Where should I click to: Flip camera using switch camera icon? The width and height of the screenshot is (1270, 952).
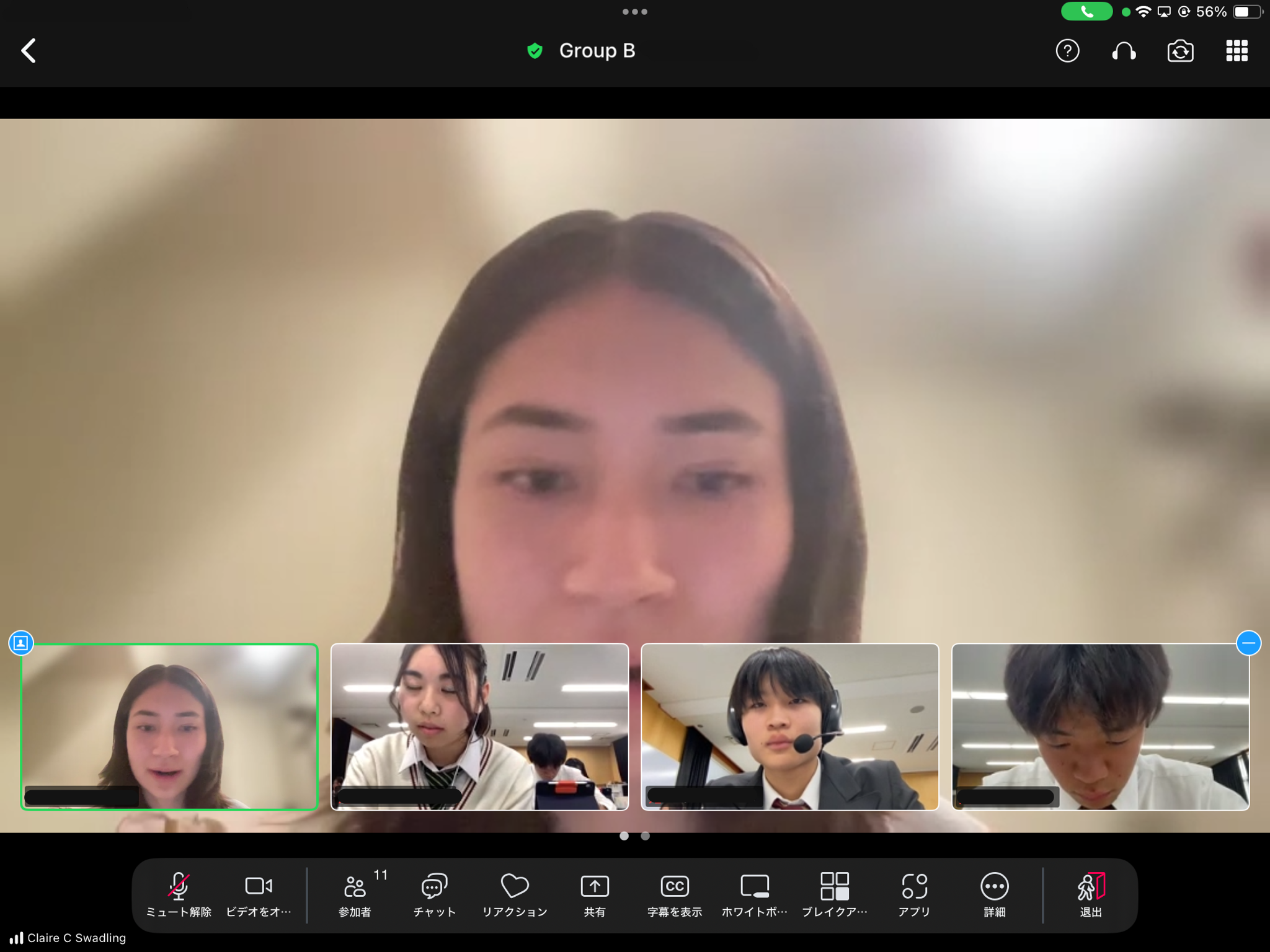(x=1180, y=51)
